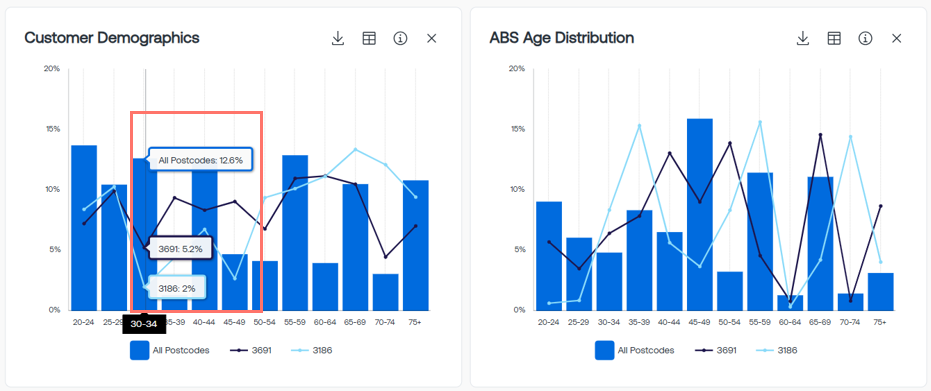Select the 55-59 bar in Customer Demographics
The height and width of the screenshot is (391, 931).
[295, 233]
